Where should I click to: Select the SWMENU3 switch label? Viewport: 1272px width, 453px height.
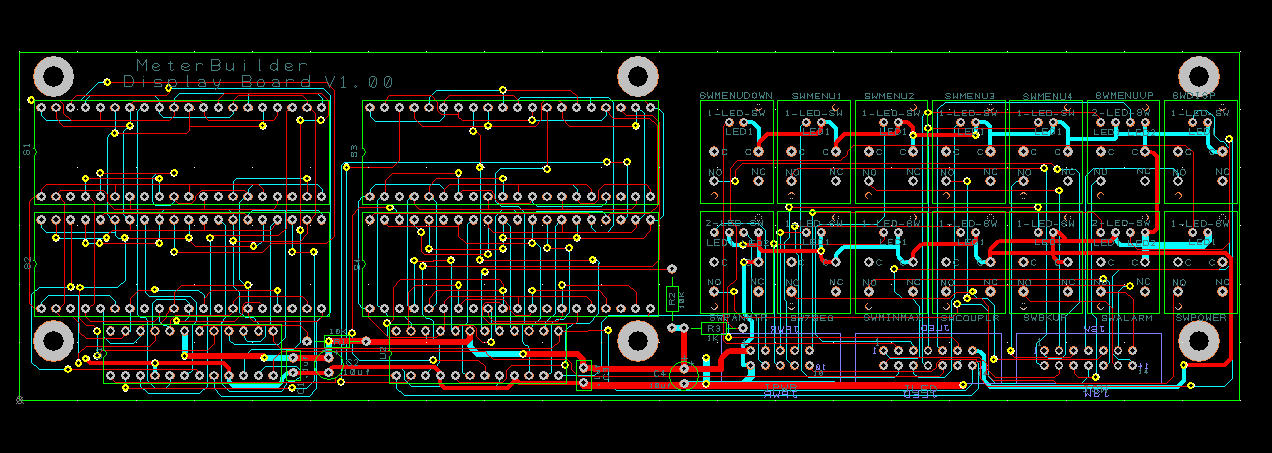coord(969,95)
